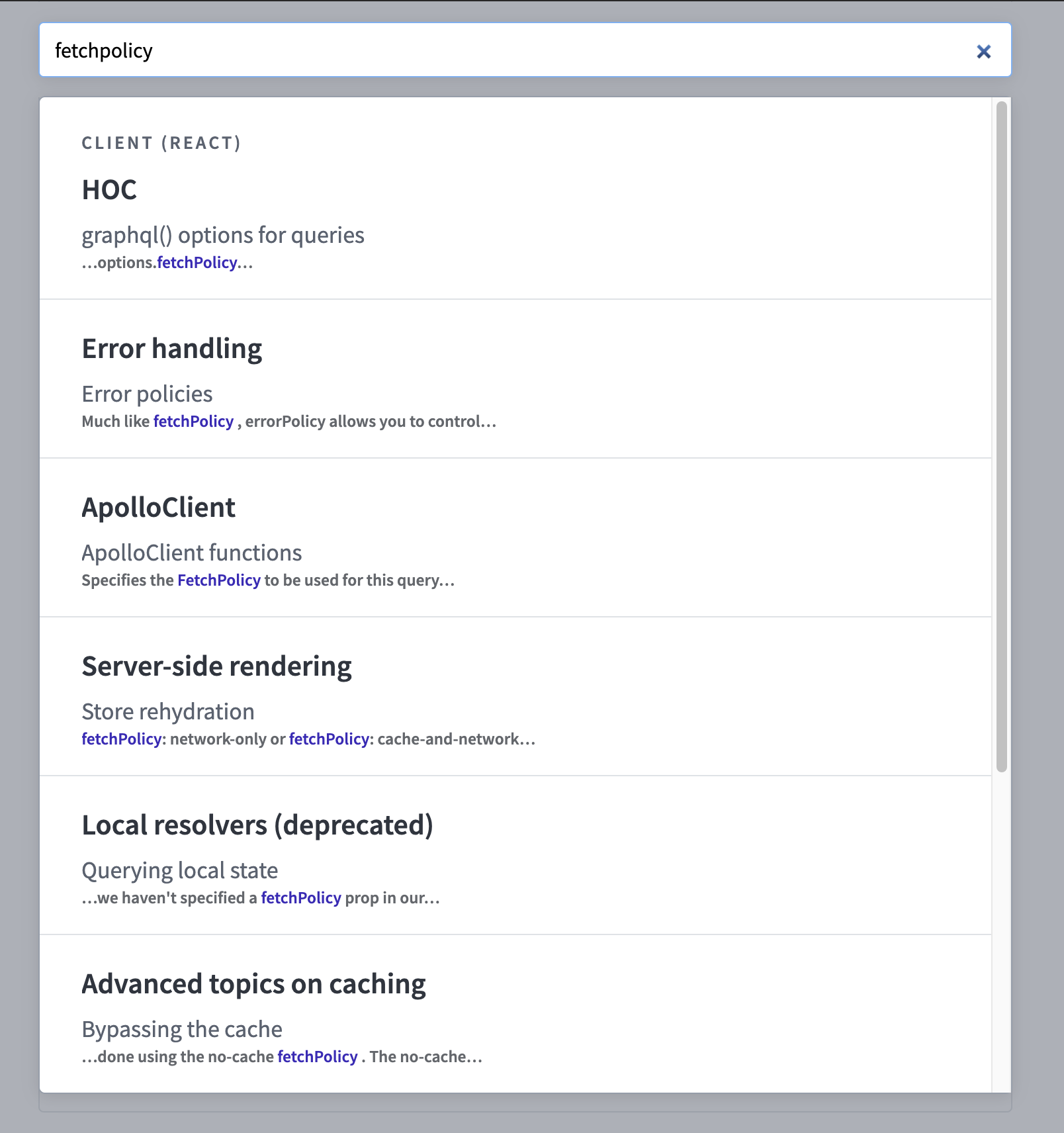This screenshot has width=1064, height=1133.
Task: Select the ApolloClient functions result
Action: (x=192, y=553)
